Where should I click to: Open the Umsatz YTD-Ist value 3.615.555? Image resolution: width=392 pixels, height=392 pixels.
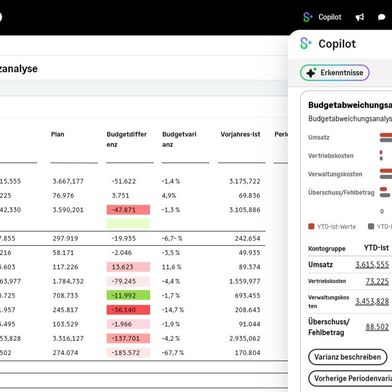[x=372, y=265]
